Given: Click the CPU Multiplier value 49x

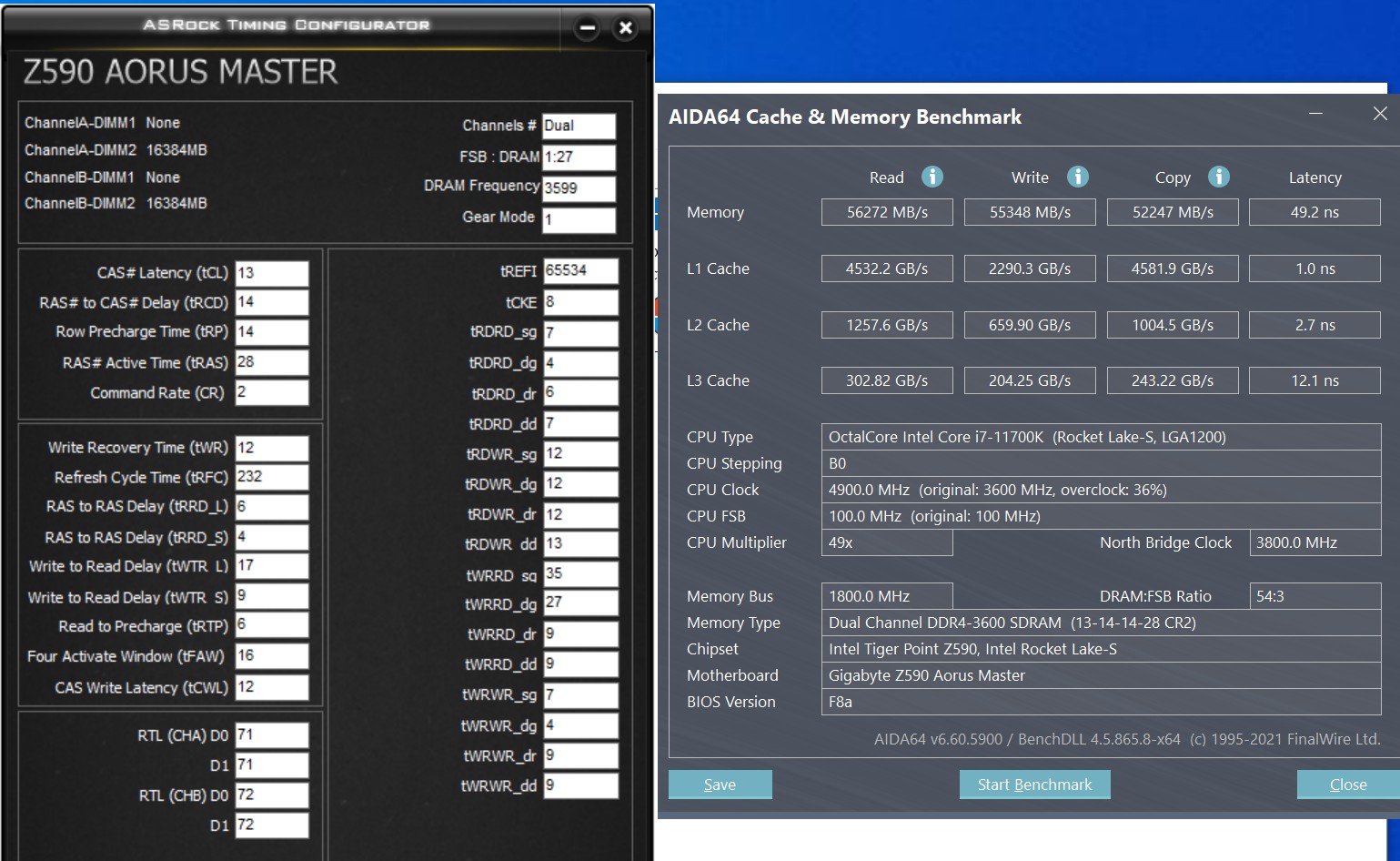Looking at the screenshot, I should tap(887, 542).
